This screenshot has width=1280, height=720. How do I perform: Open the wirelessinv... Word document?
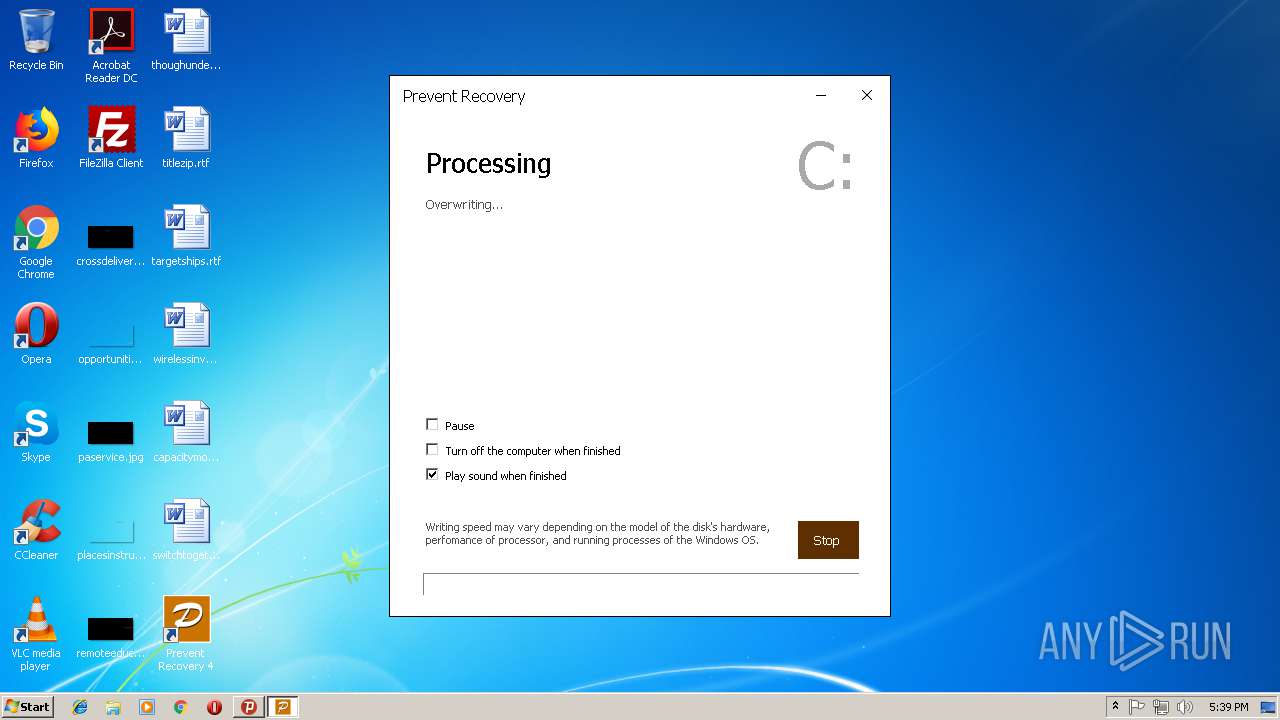pos(186,334)
